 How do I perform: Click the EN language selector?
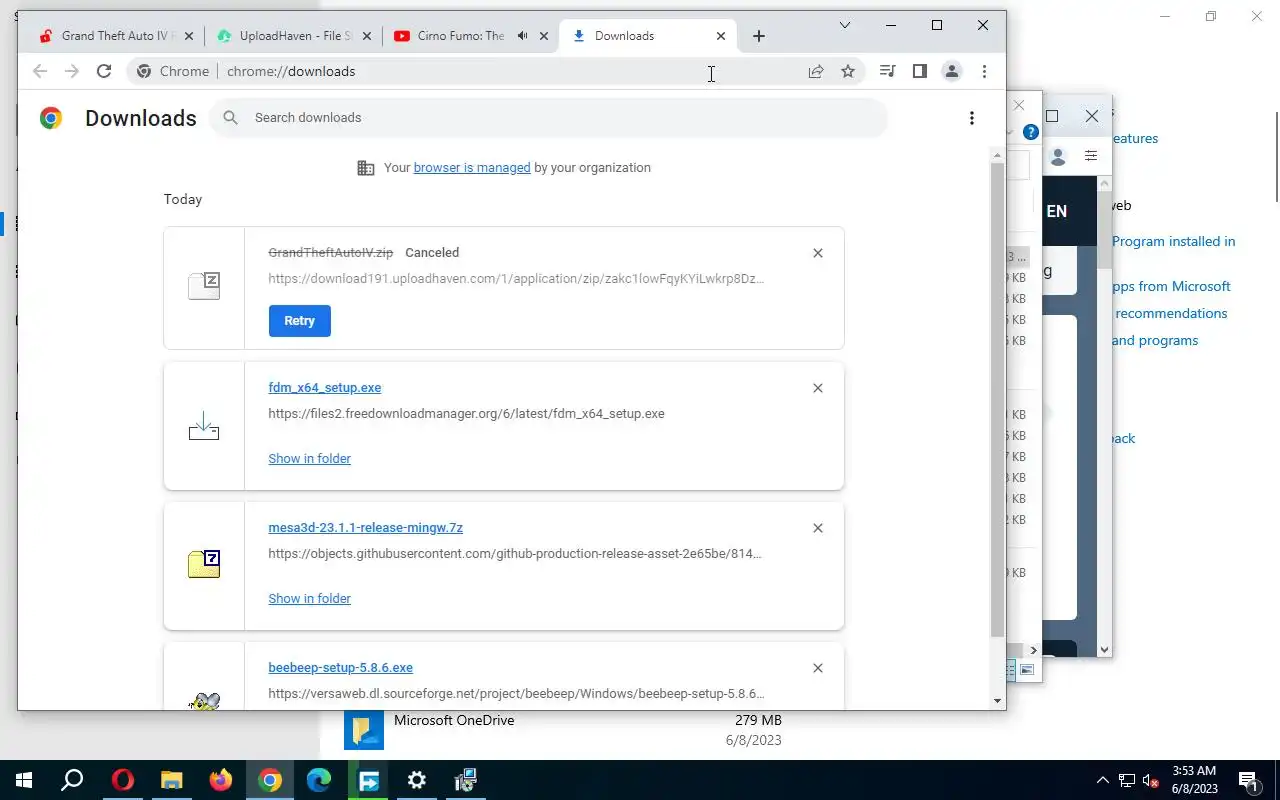point(1057,211)
